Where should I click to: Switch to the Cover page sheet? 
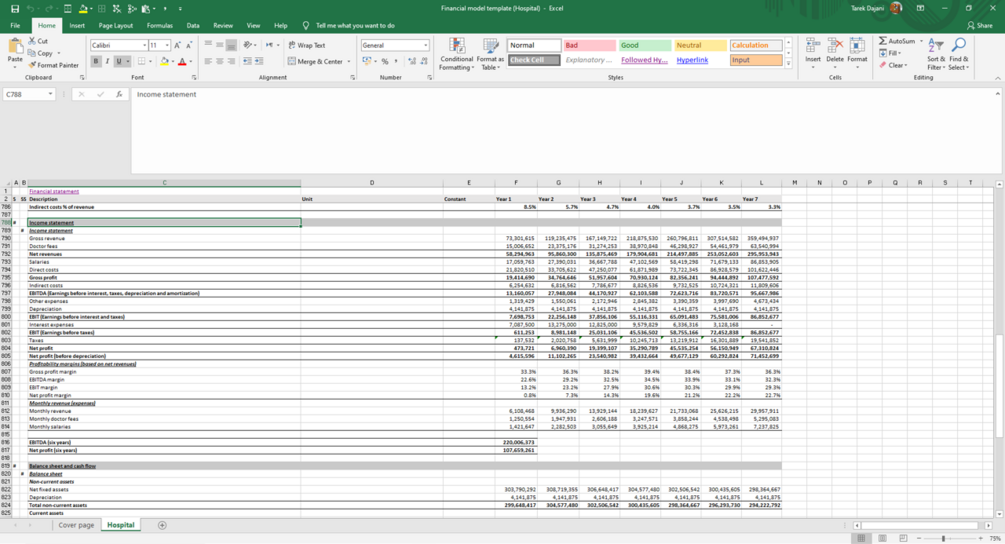pyautogui.click(x=76, y=525)
